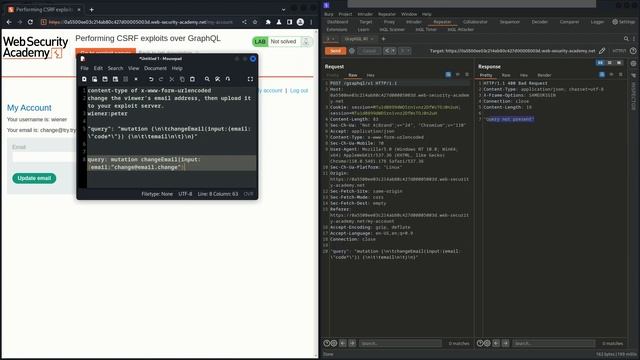Open the Project menu in Burp Suite
This screenshot has height=360, width=640.
coord(345,14)
